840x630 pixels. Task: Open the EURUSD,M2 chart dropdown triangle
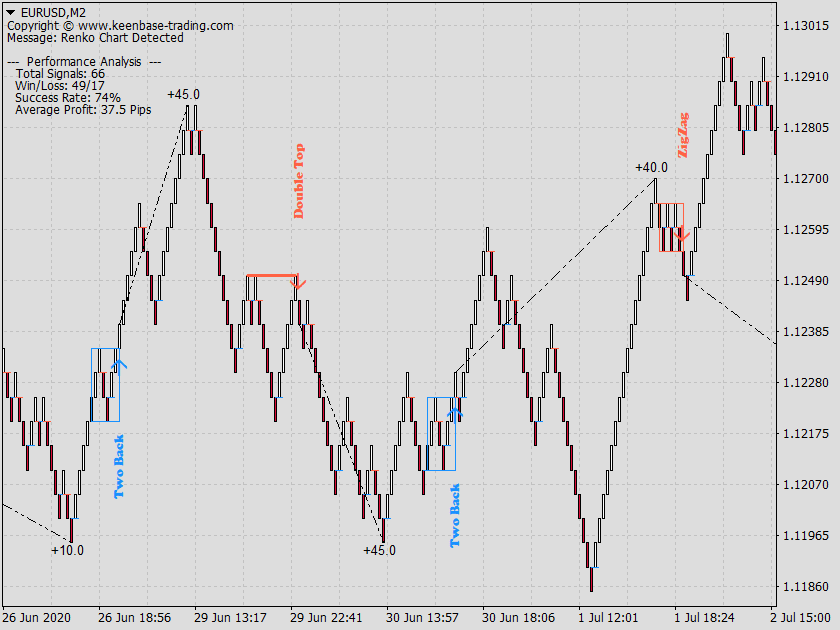[12, 13]
